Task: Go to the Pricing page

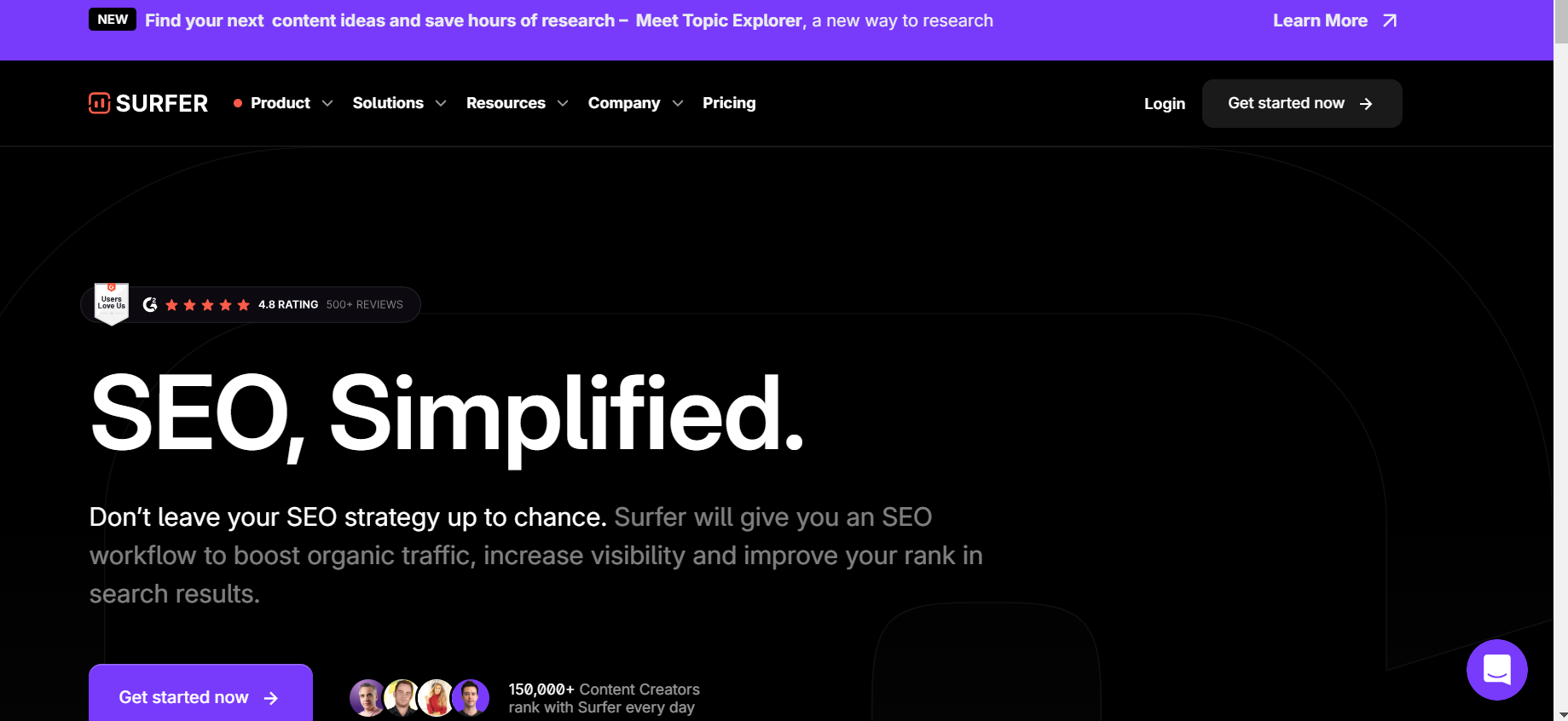Action: click(x=729, y=103)
